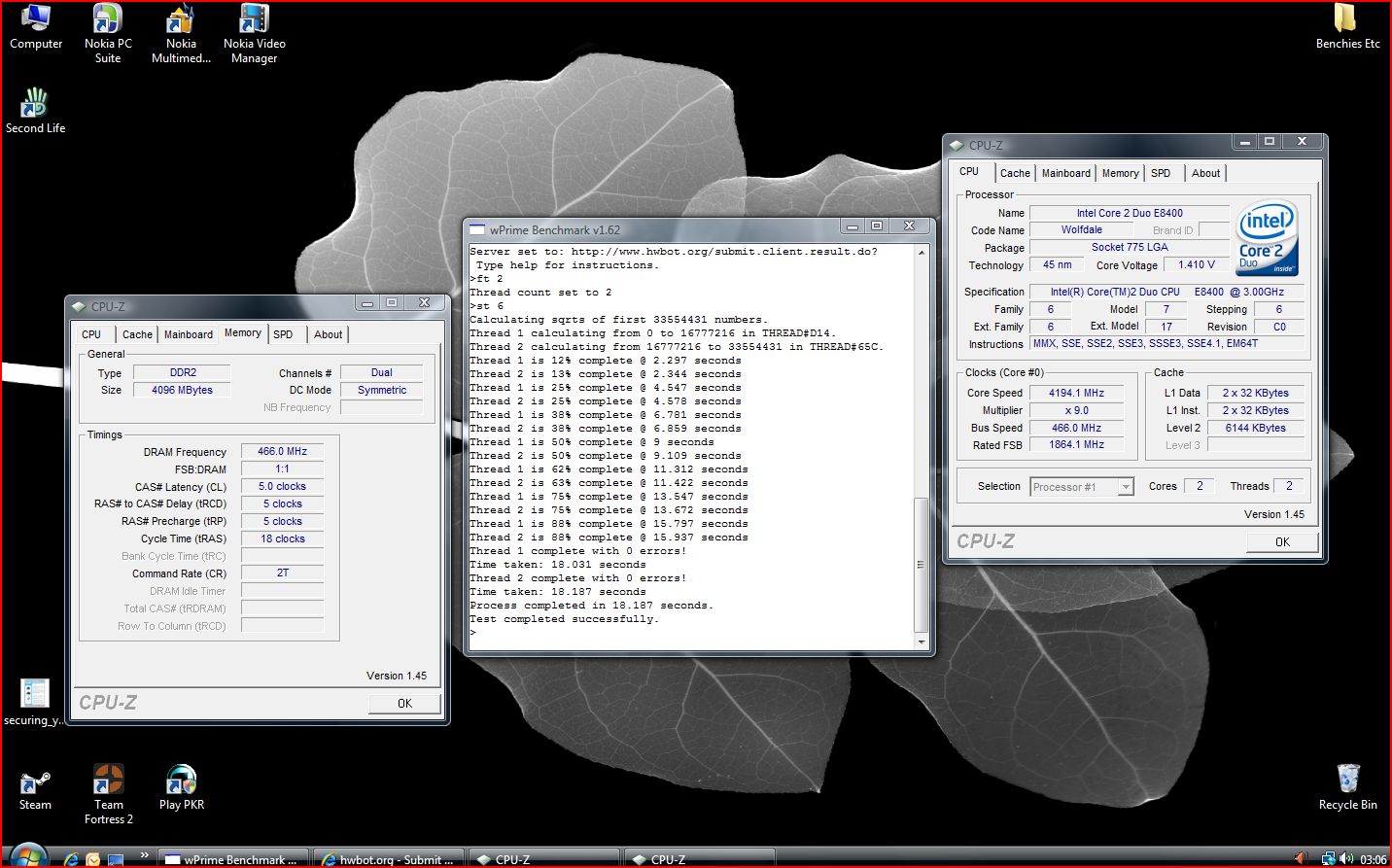Click the Level 2 6144 KBytes value
Screen dimensions: 1392x868
1255,428
